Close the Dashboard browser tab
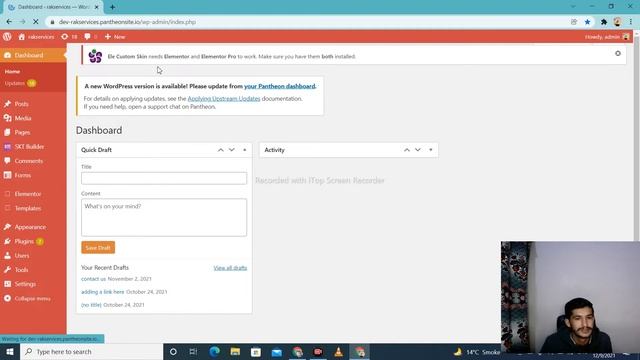 [x=97, y=7]
